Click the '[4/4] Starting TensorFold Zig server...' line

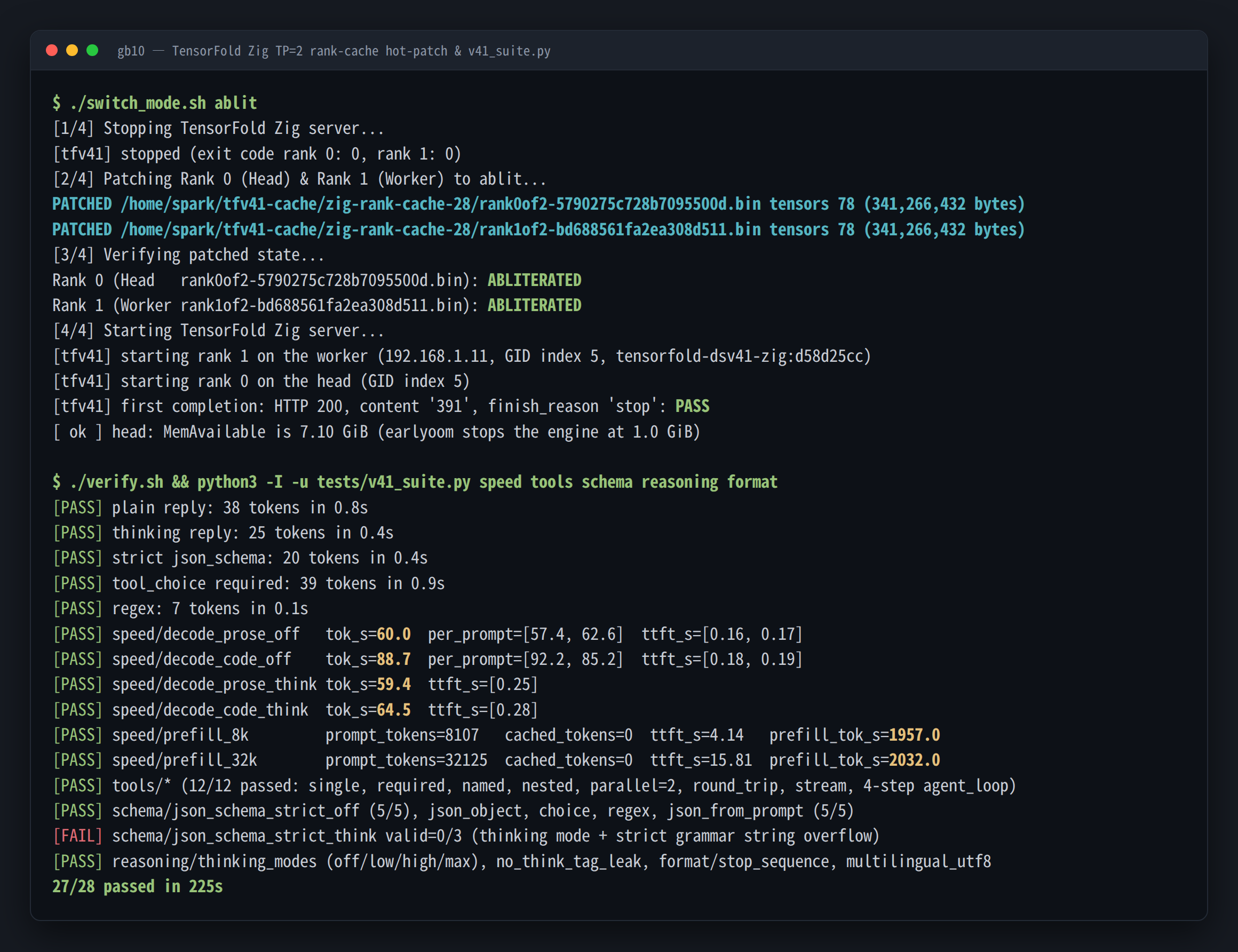[x=218, y=330]
